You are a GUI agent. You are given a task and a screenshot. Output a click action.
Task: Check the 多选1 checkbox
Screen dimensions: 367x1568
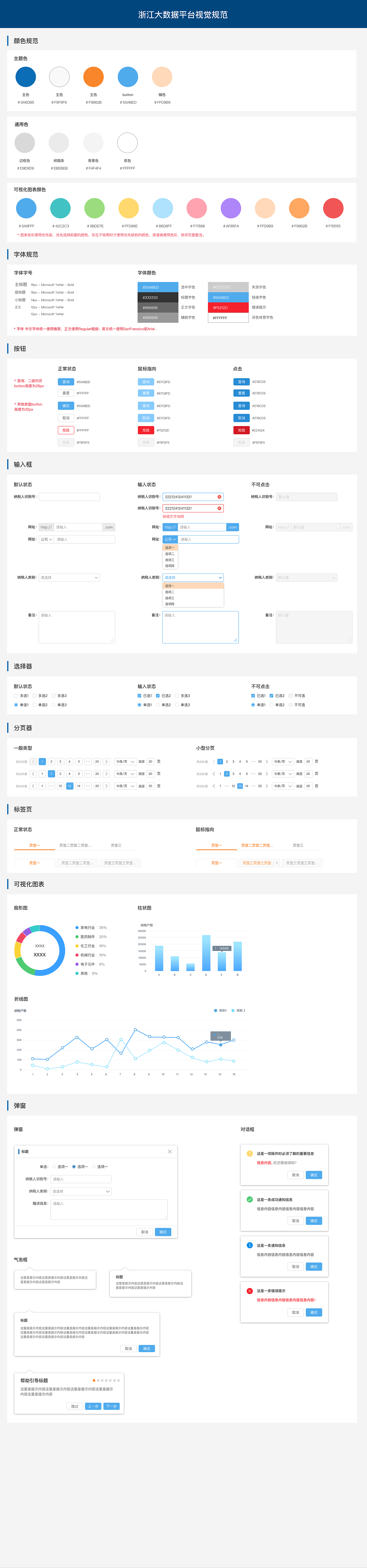[x=16, y=696]
